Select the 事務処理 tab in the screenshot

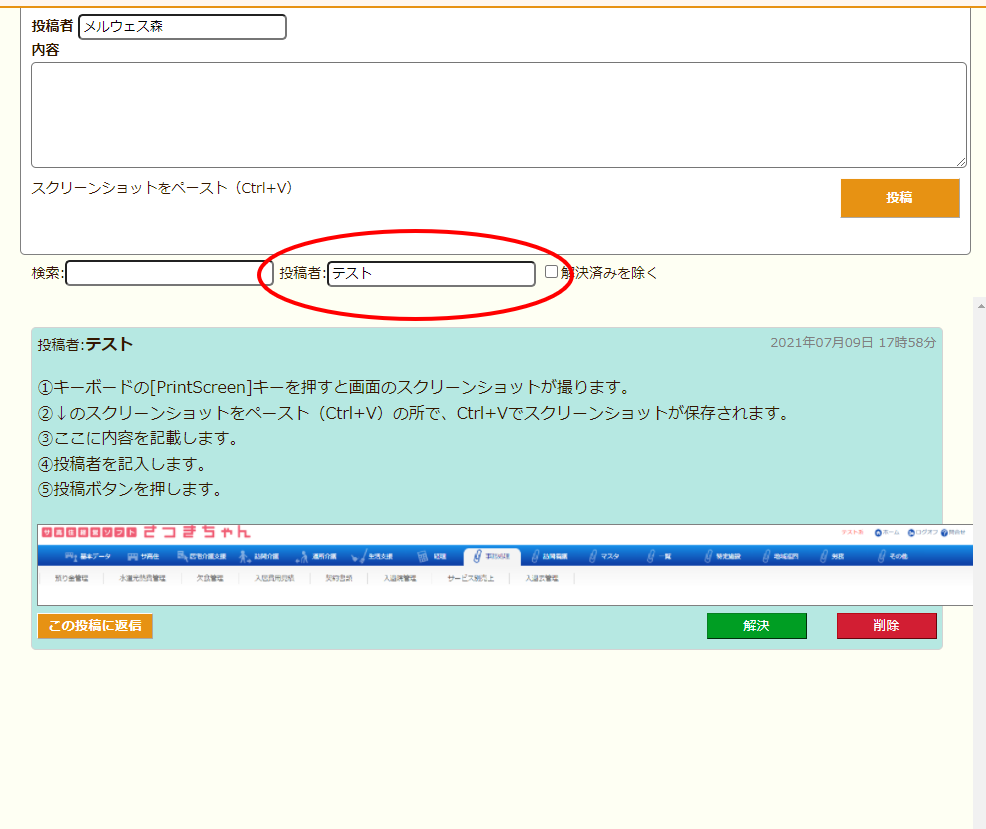pos(491,556)
